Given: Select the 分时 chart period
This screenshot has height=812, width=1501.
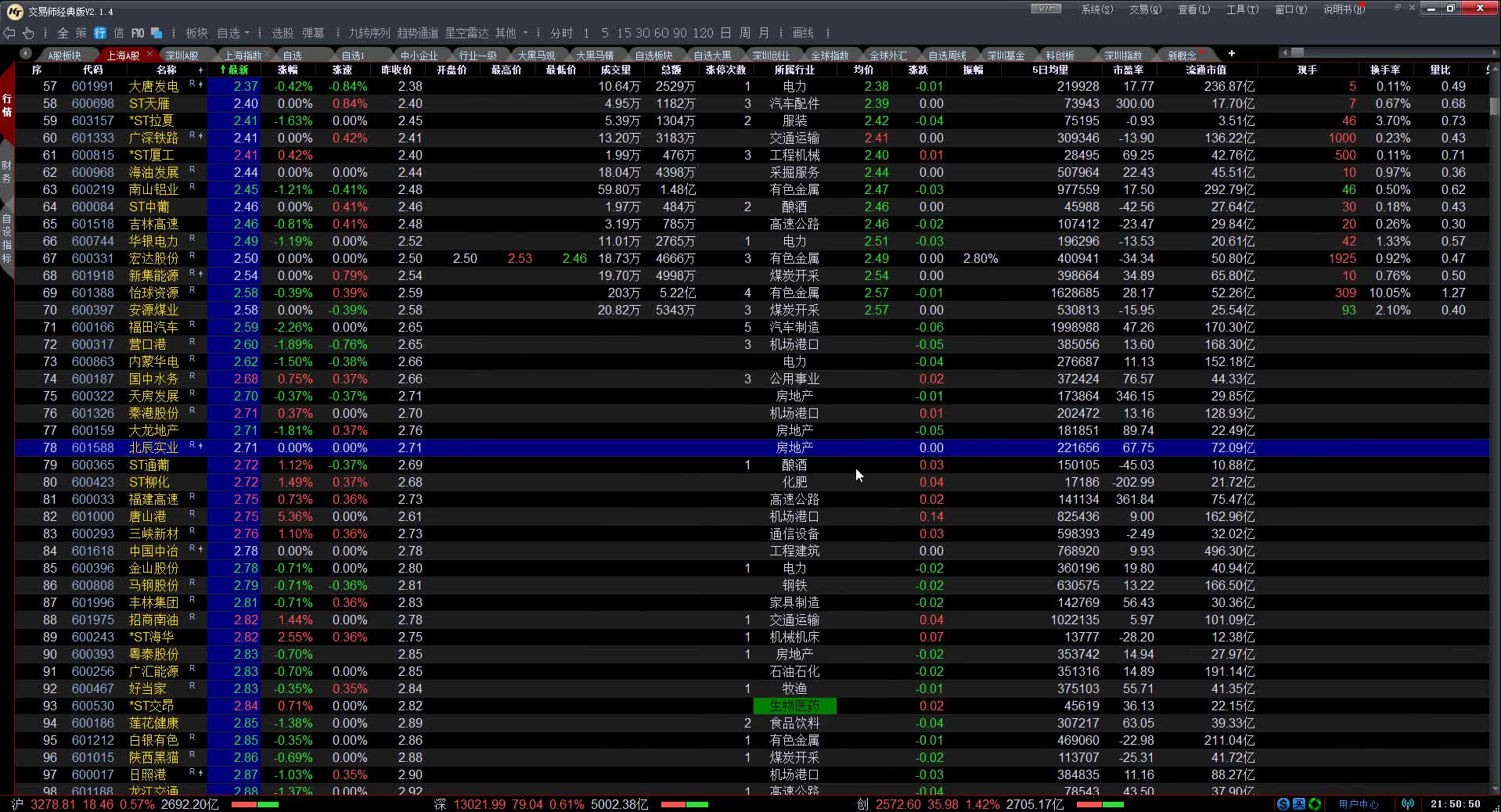Looking at the screenshot, I should click(x=561, y=33).
